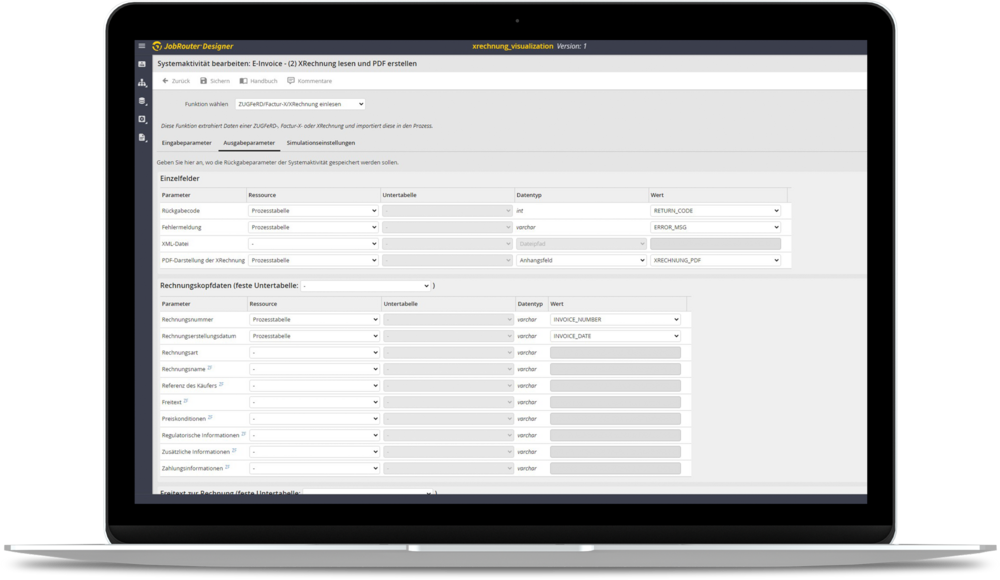Click info icon next to Freitext
This screenshot has width=1000, height=580.
click(186, 401)
